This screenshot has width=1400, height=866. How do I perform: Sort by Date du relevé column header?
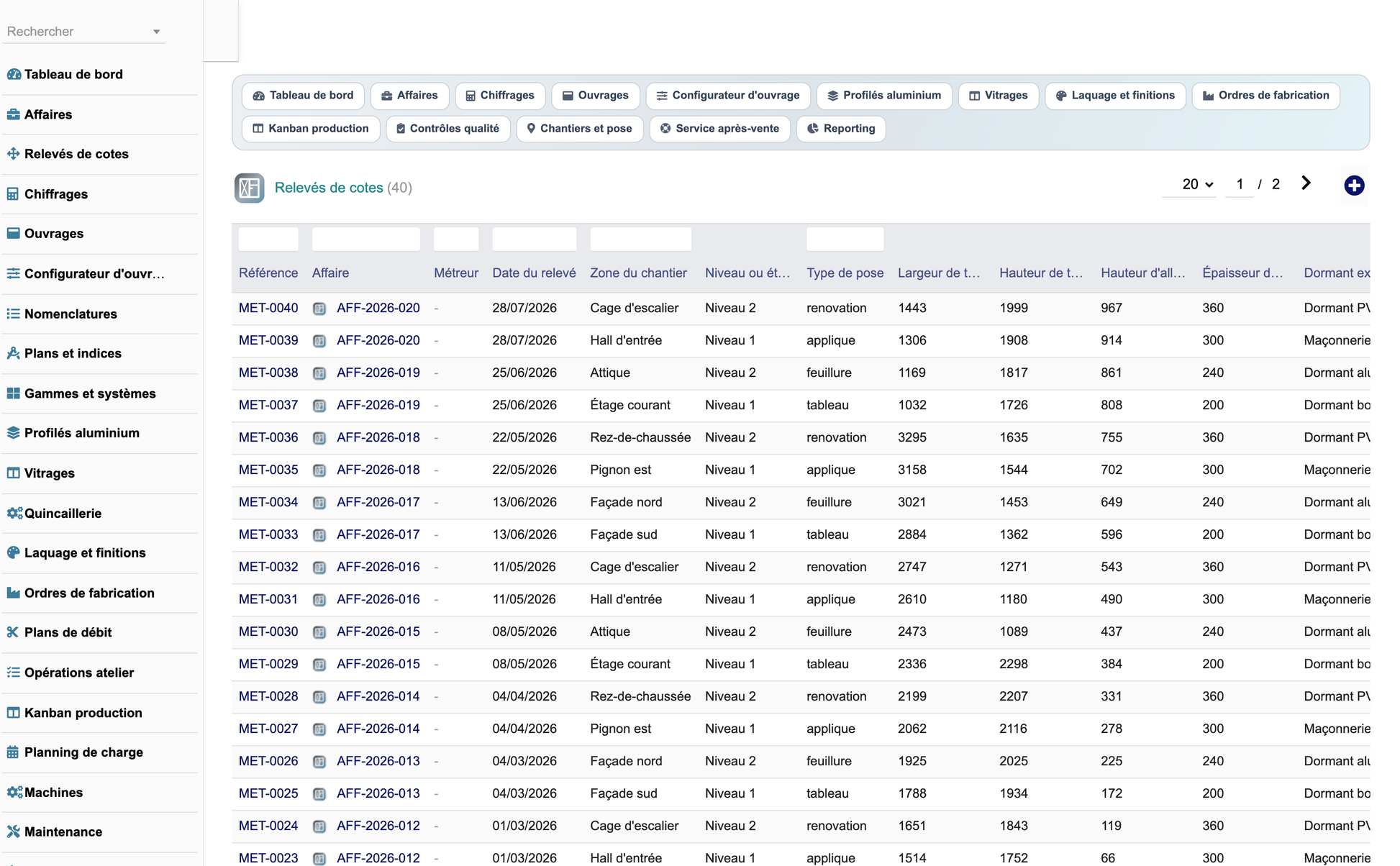click(534, 273)
